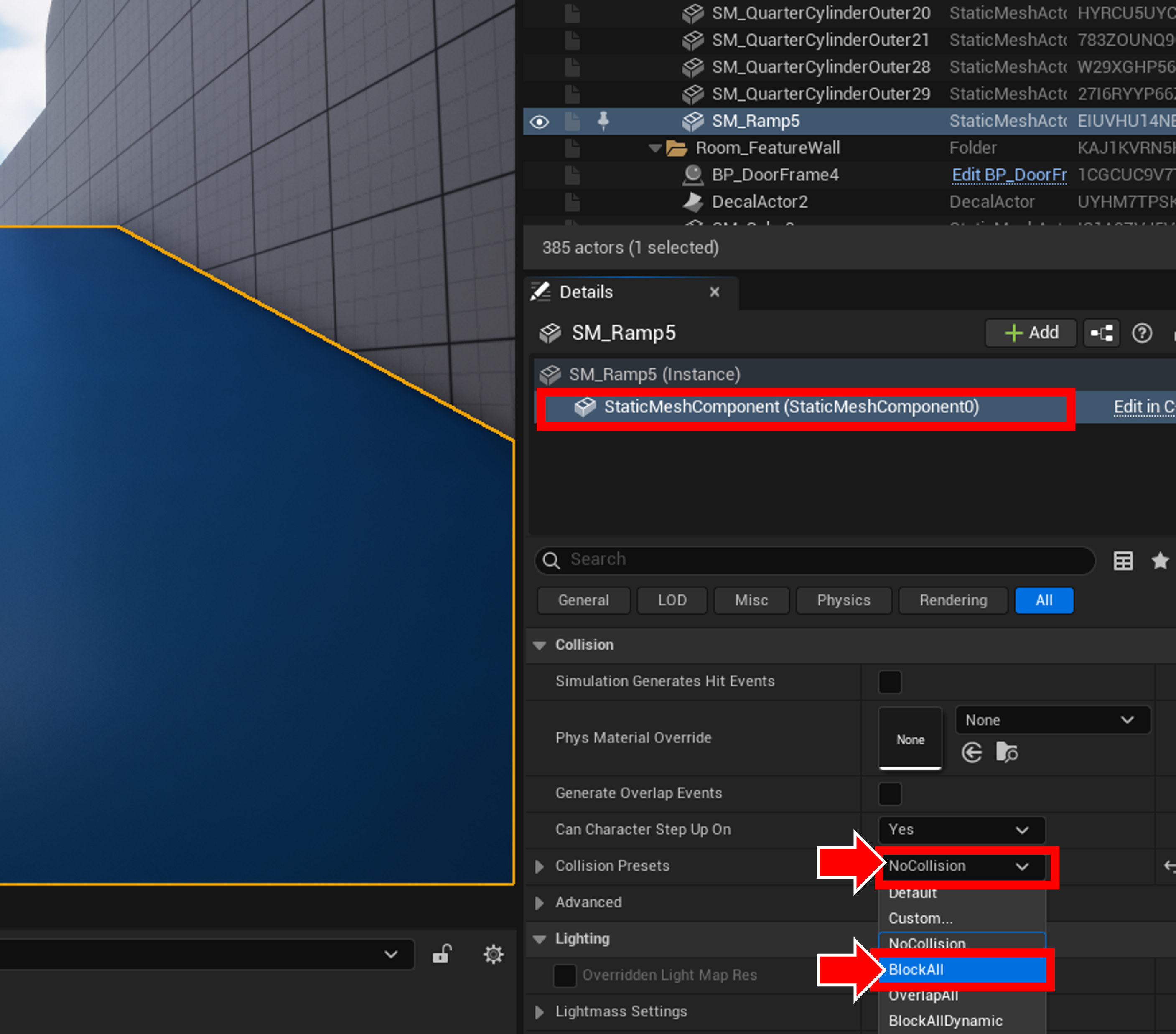1176x1034 pixels.
Task: Click the viewport settings gear icon
Action: (493, 955)
